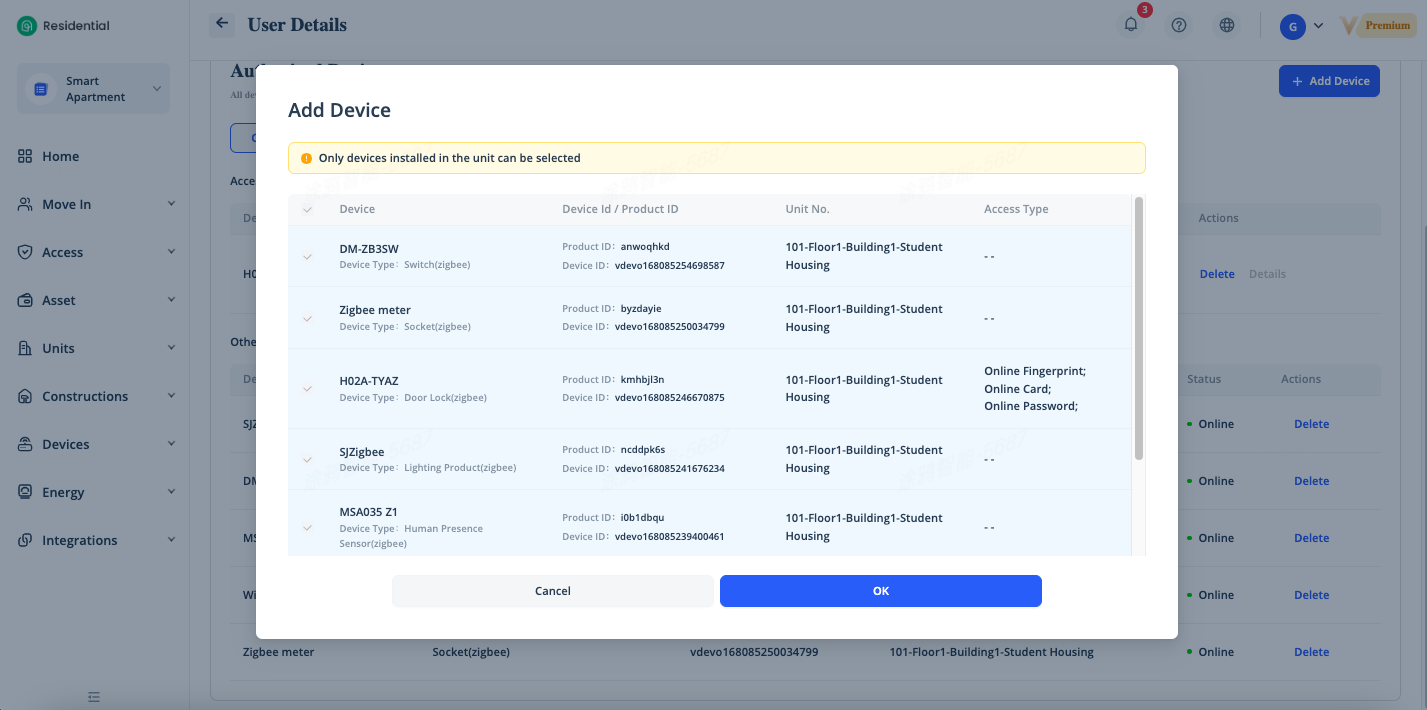This screenshot has height=710, width=1427.
Task: Click the Residential logo icon
Action: (x=27, y=26)
